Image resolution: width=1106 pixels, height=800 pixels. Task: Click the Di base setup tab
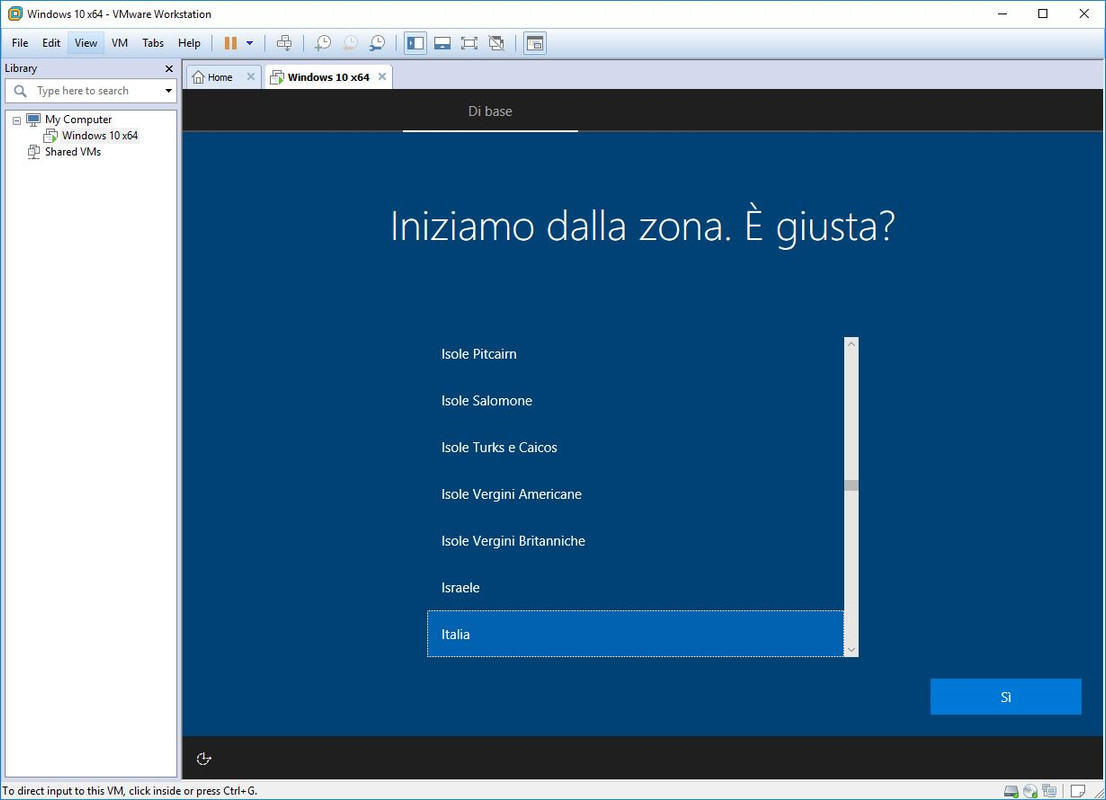coord(490,111)
